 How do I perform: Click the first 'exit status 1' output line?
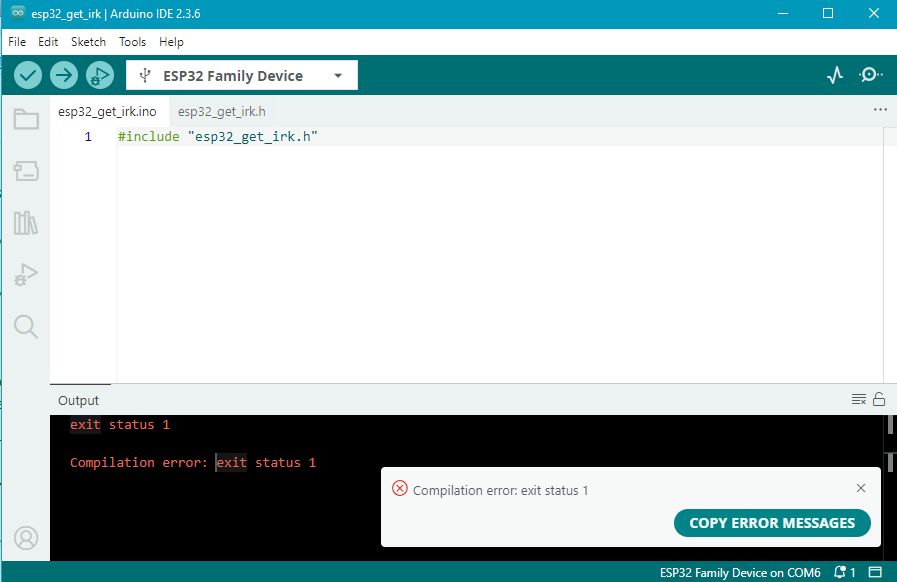pos(120,425)
